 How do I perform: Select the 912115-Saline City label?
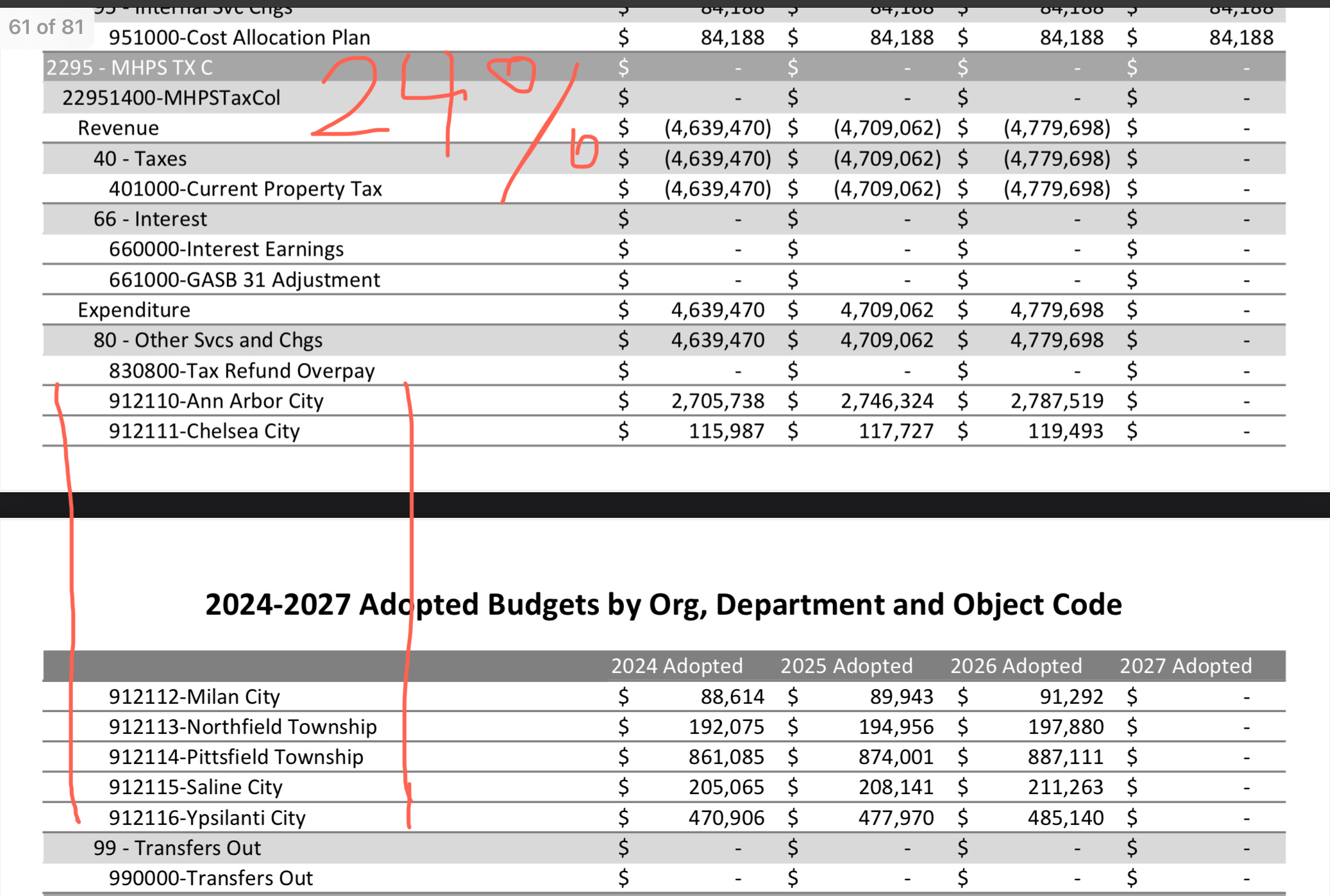pos(195,787)
